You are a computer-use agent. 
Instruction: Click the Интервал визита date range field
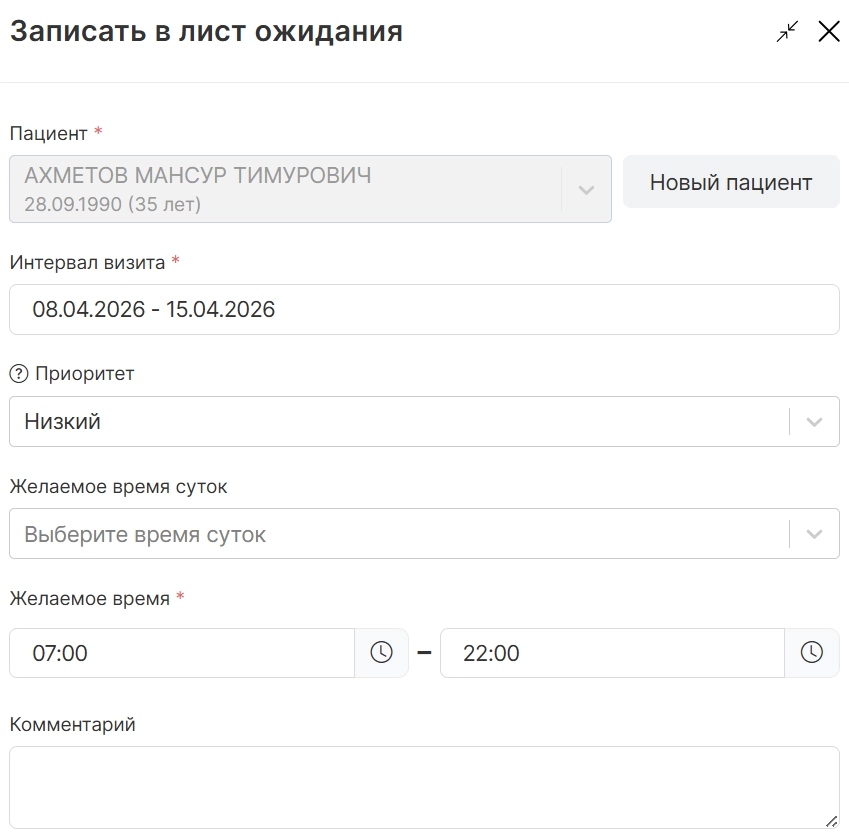[x=424, y=310]
